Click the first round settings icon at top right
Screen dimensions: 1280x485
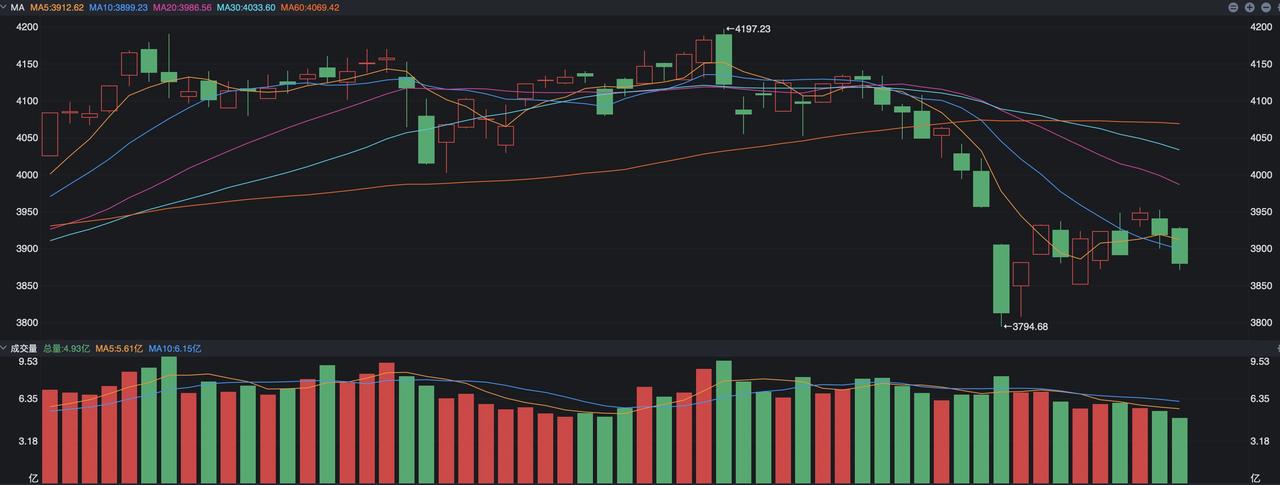tap(1235, 7)
